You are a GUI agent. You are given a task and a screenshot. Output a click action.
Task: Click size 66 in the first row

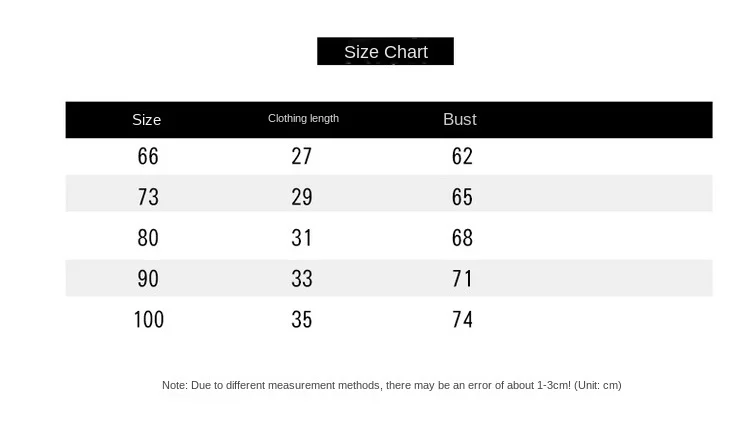[148, 156]
